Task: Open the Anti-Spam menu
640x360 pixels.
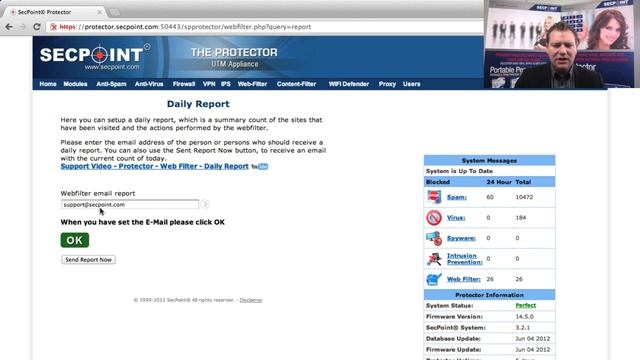Action: tap(111, 84)
